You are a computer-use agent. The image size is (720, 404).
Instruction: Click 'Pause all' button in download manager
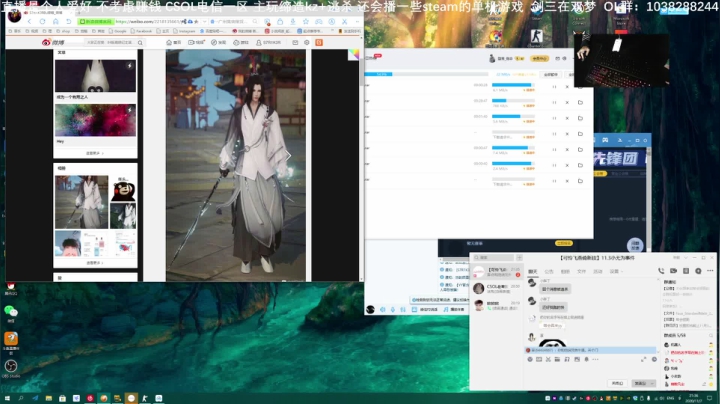[551, 74]
